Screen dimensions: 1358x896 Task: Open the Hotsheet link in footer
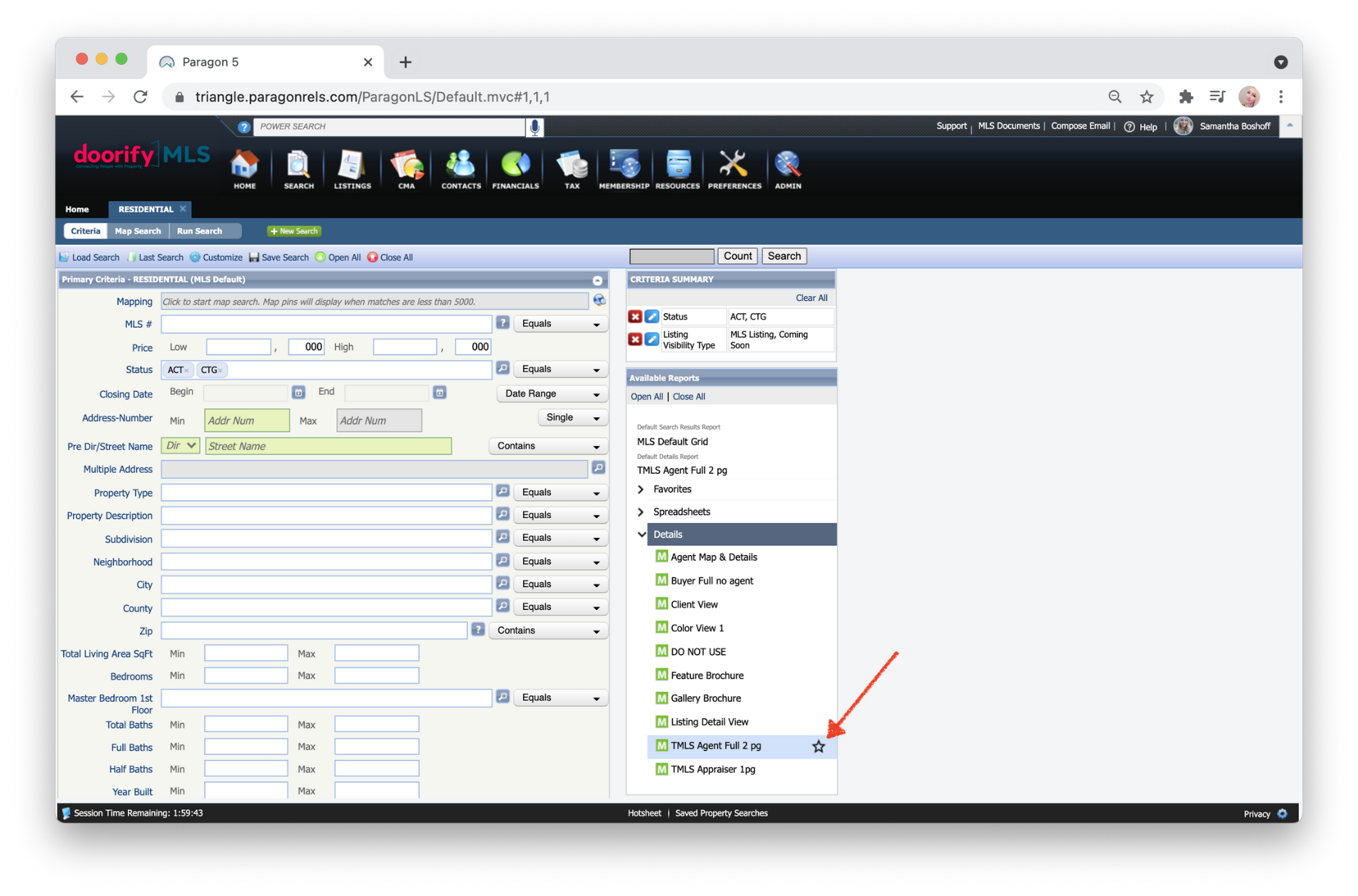pos(644,813)
